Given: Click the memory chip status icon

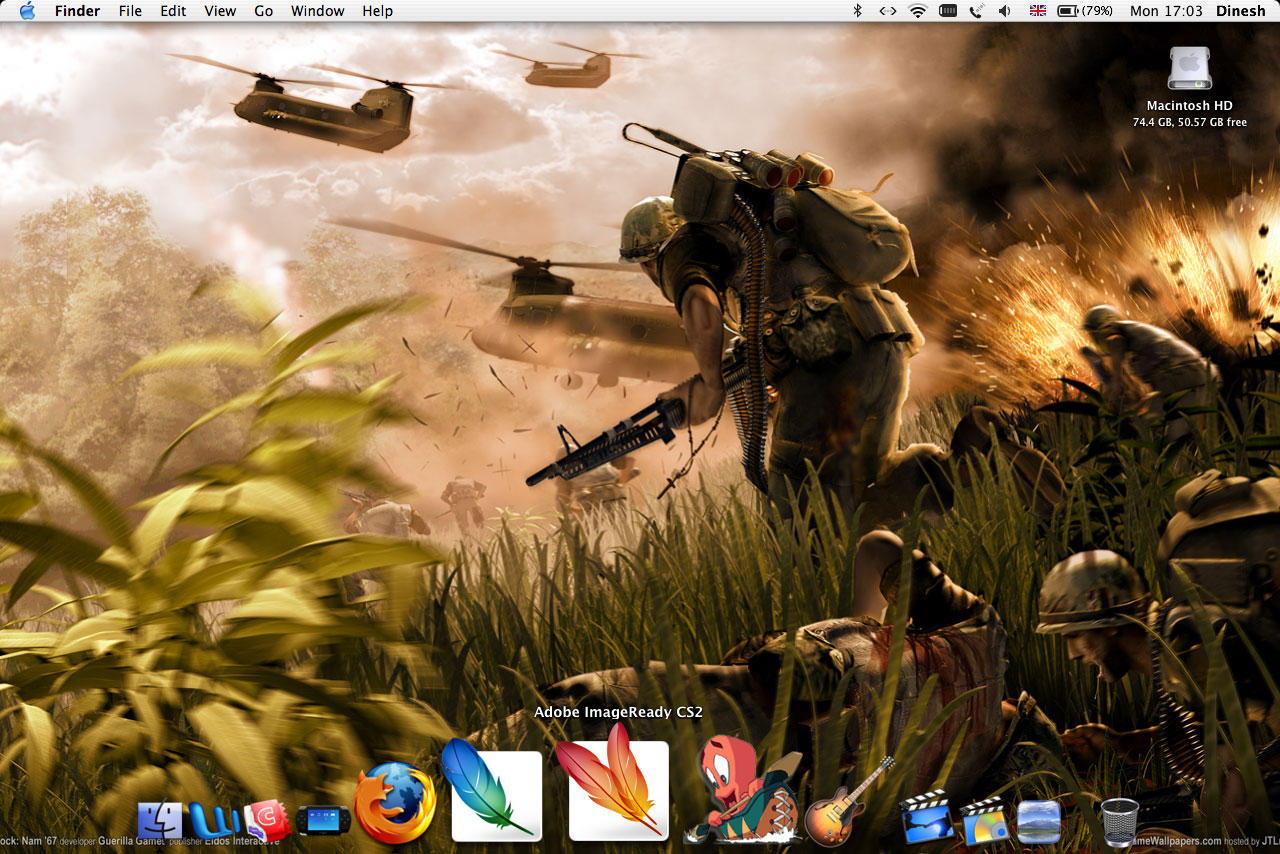Looking at the screenshot, I should pyautogui.click(x=948, y=11).
